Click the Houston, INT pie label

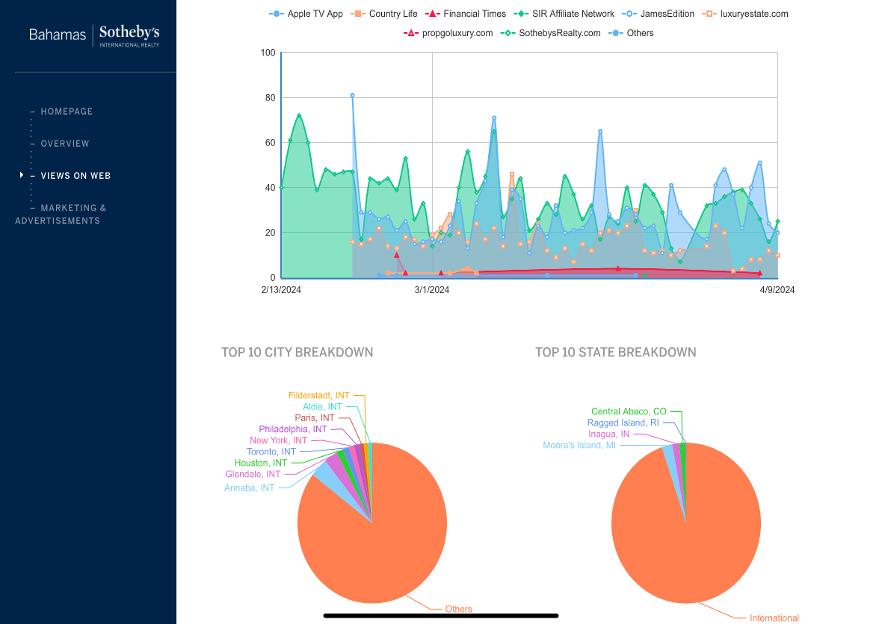coord(260,463)
